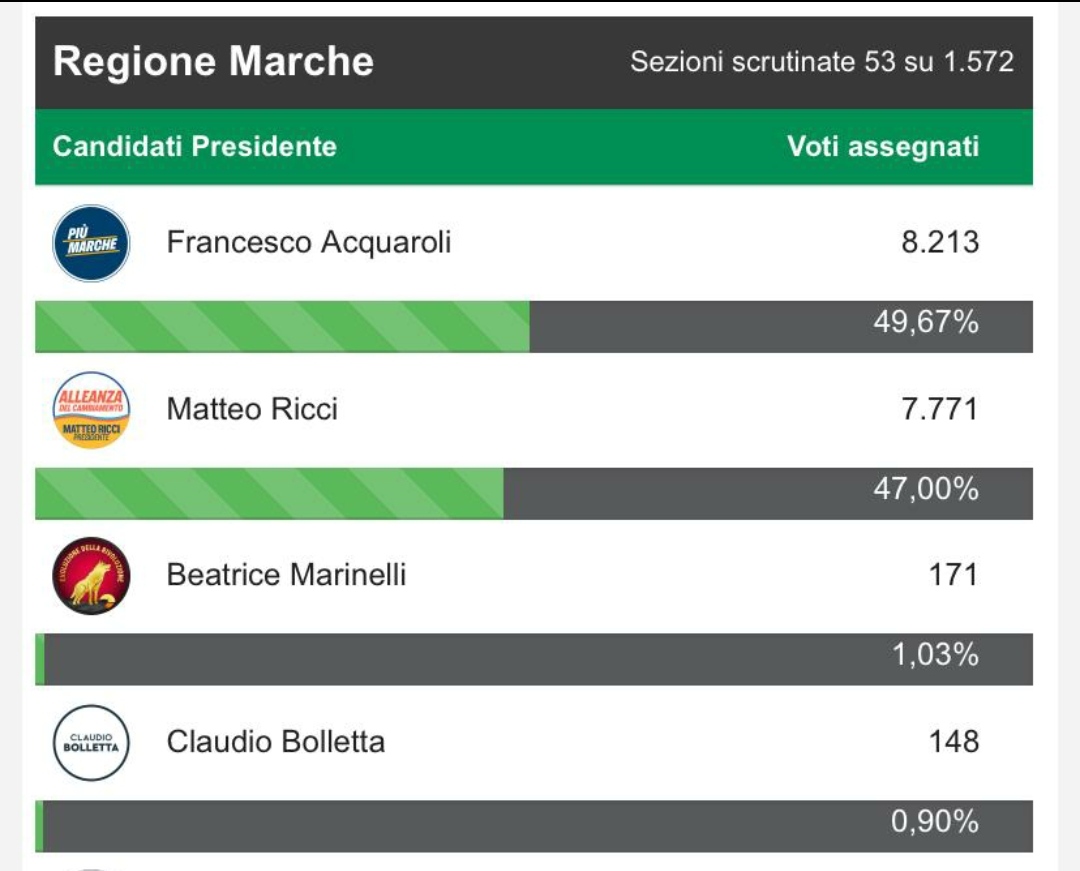The width and height of the screenshot is (1080, 871).
Task: Open Matteo Ricci candidate name
Action: coord(252,409)
